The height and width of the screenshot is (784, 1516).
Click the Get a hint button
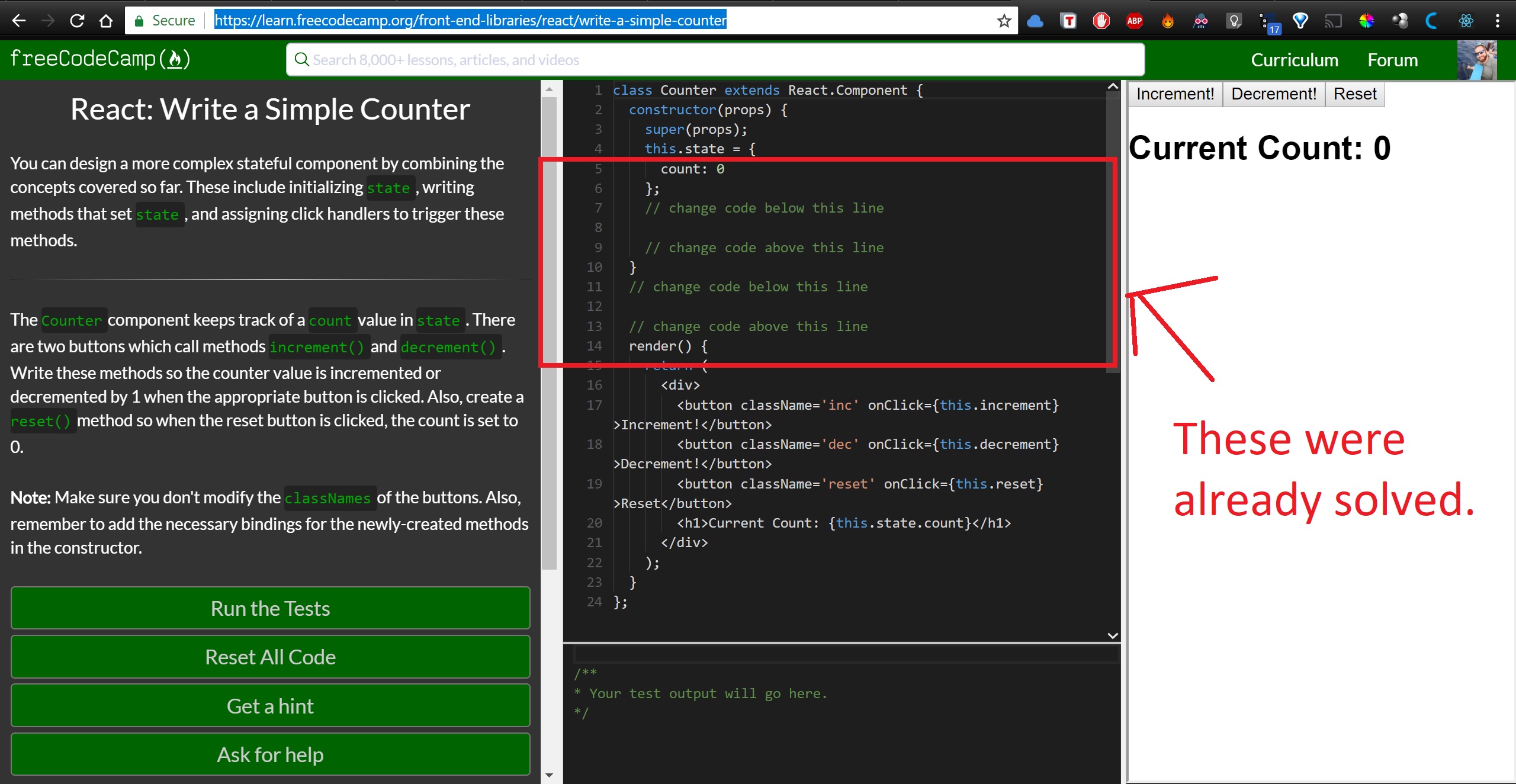(269, 705)
